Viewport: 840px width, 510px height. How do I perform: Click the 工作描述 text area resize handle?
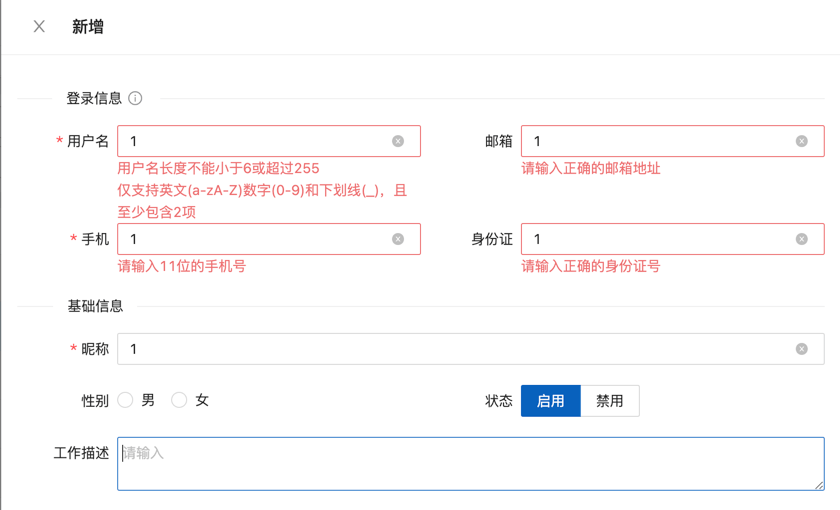point(818,485)
